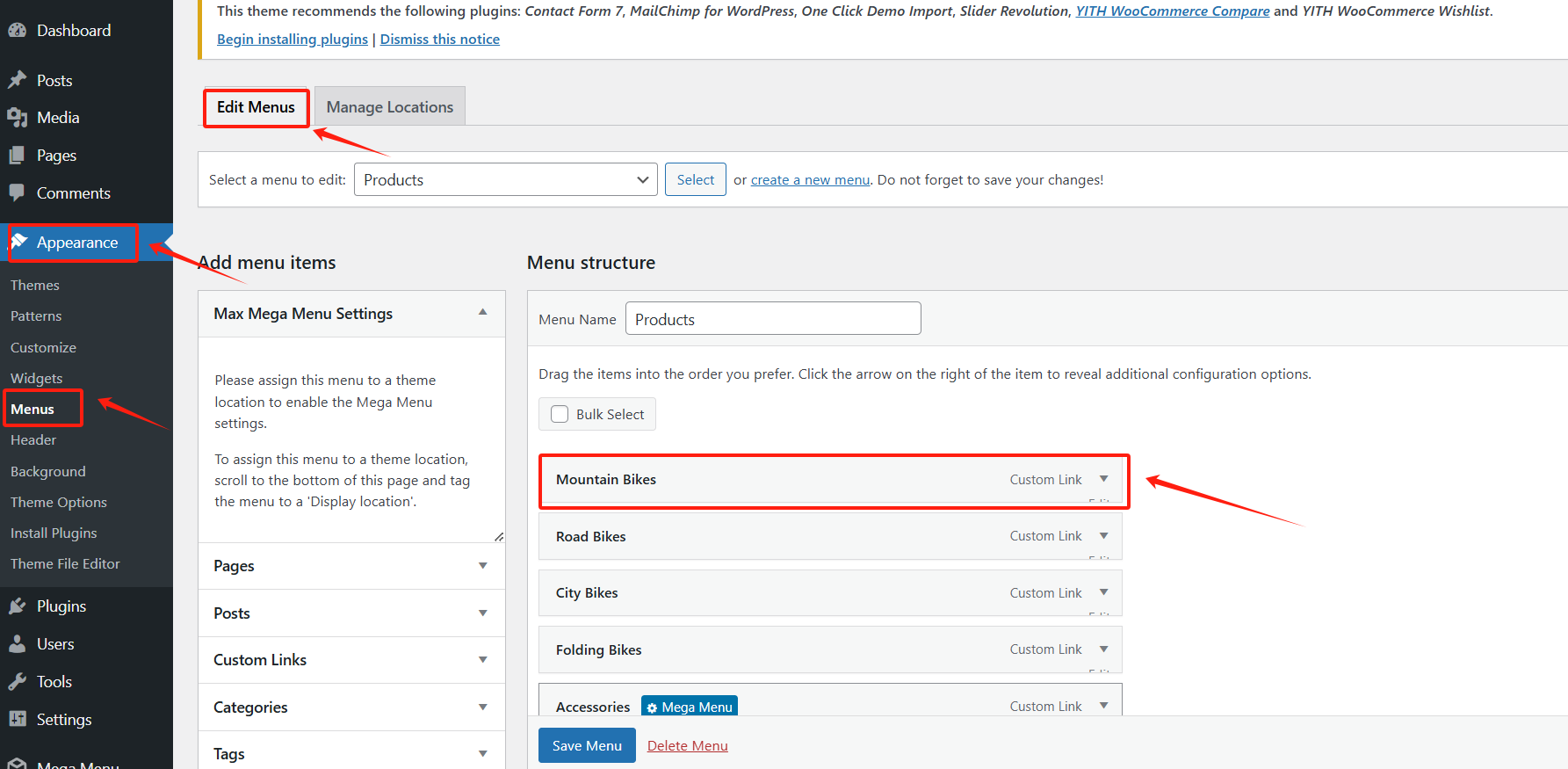Open the Plugins sidebar menu
1568x769 pixels.
86,606
